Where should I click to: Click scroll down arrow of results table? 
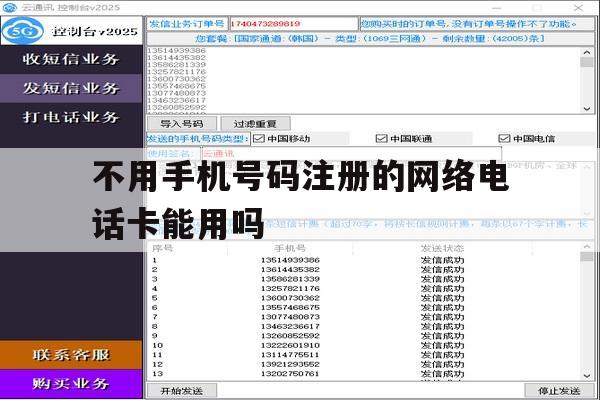coord(587,376)
